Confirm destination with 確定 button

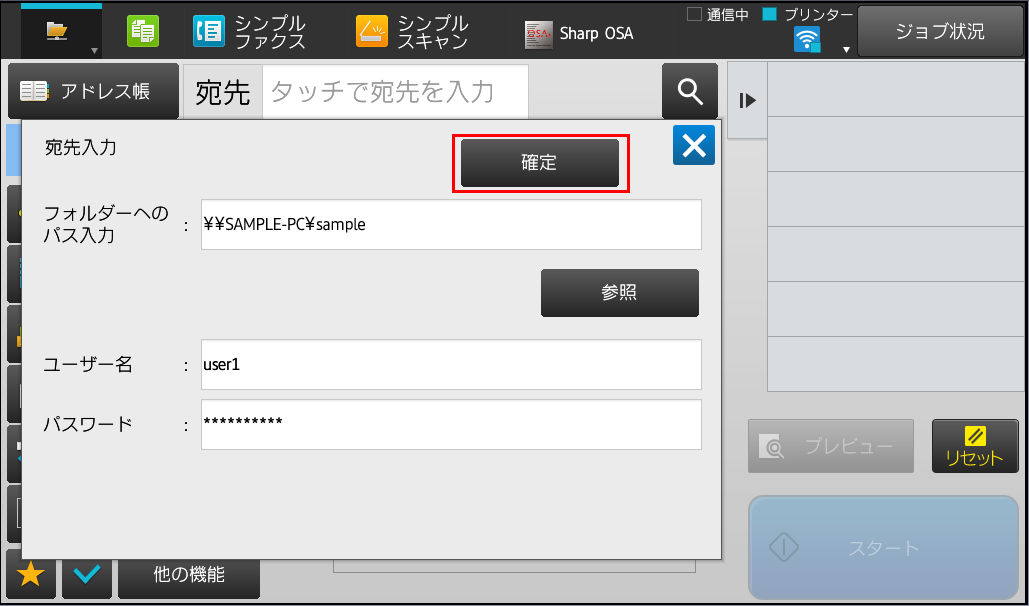tap(539, 163)
